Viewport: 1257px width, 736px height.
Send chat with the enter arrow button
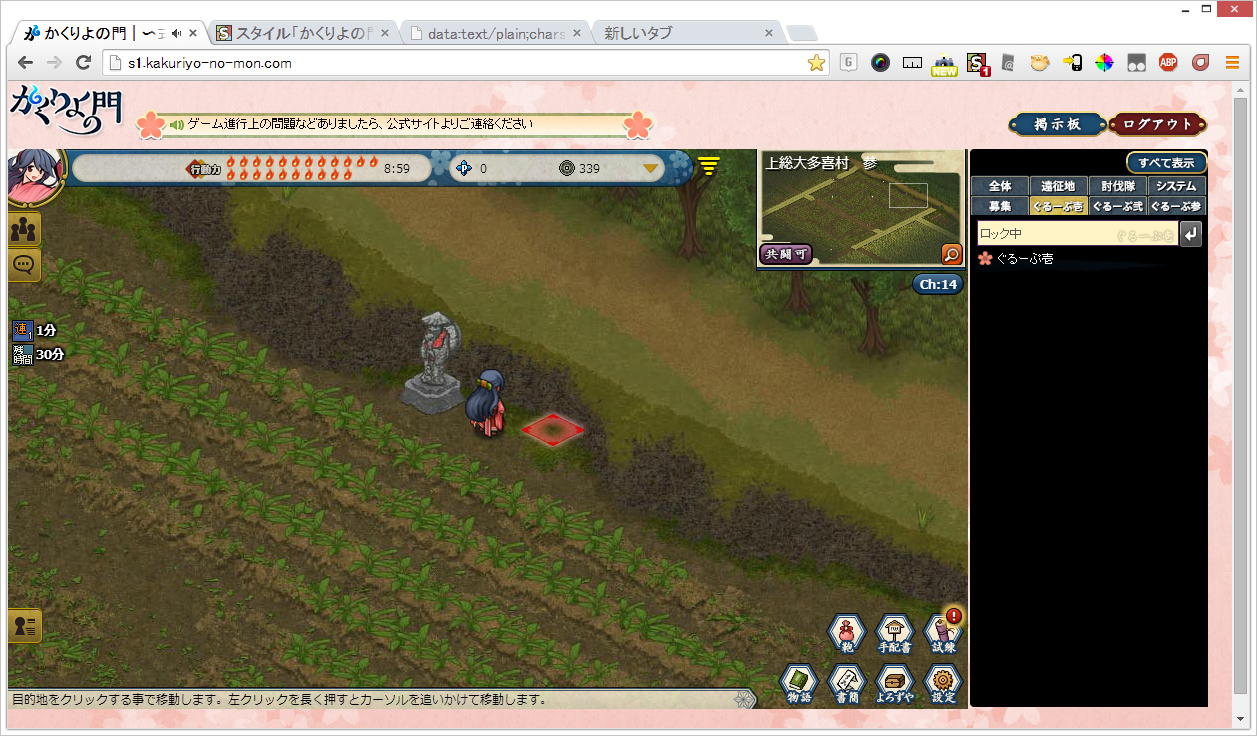pyautogui.click(x=1191, y=234)
